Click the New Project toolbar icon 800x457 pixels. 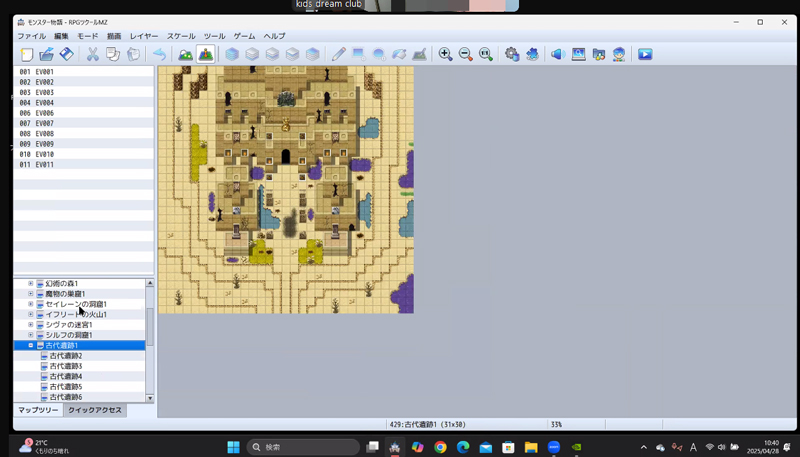[27, 54]
